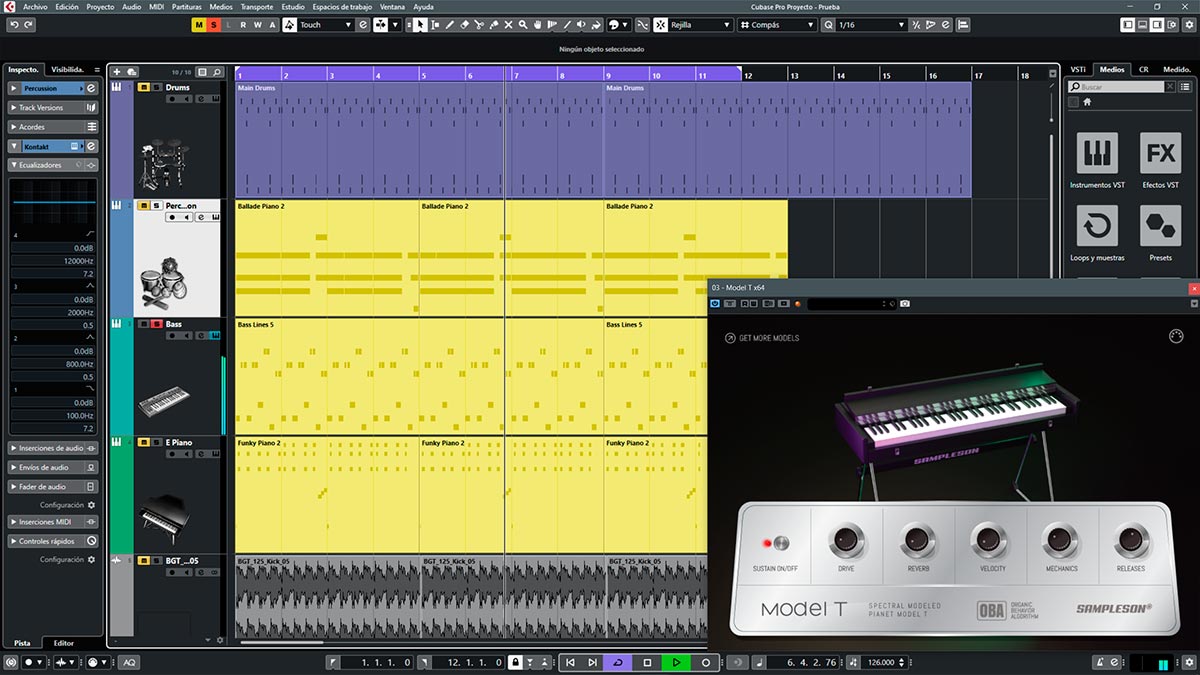Toggle global Solo S button
Viewport: 1200px width, 675px height.
point(213,24)
